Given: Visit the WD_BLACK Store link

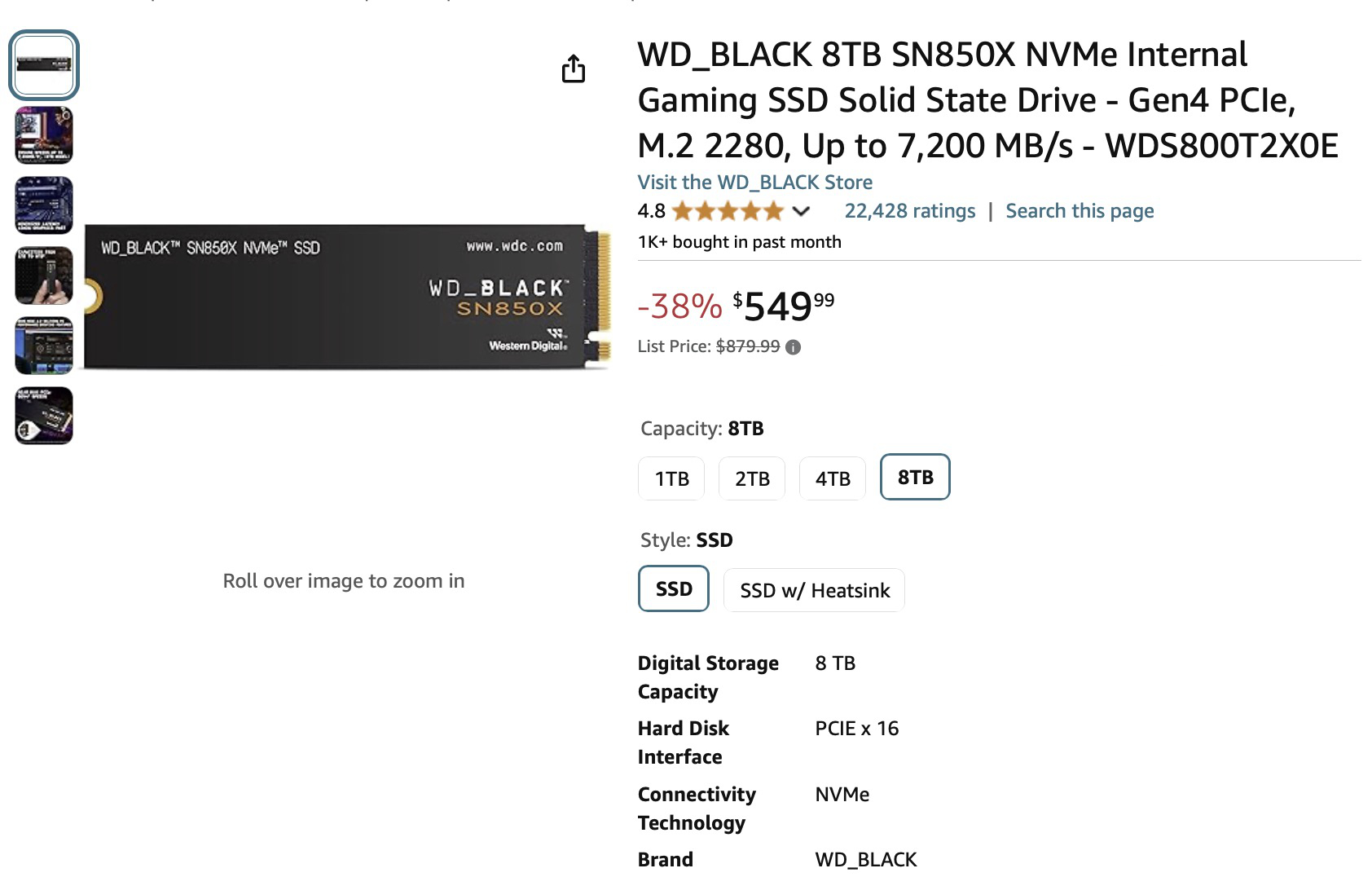Looking at the screenshot, I should coord(754,183).
